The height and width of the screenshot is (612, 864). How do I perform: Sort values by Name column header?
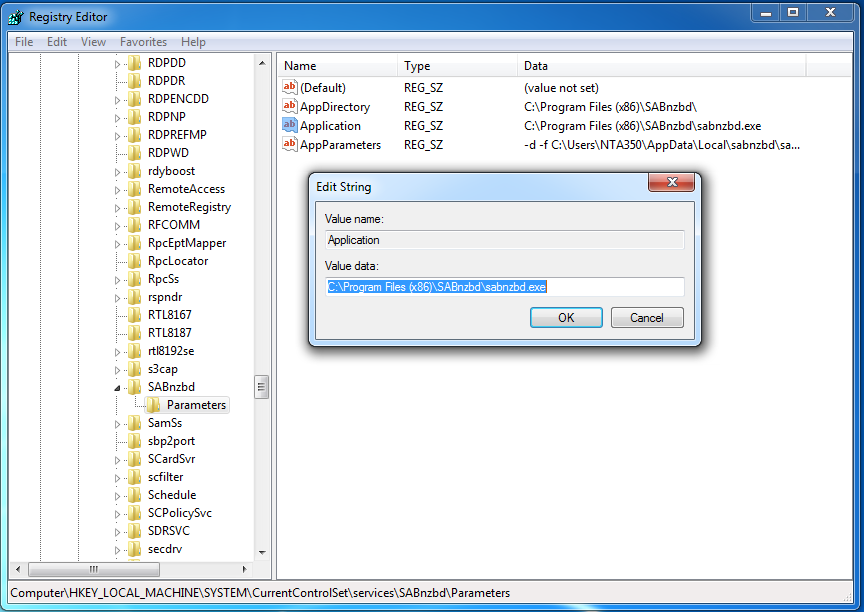click(337, 66)
